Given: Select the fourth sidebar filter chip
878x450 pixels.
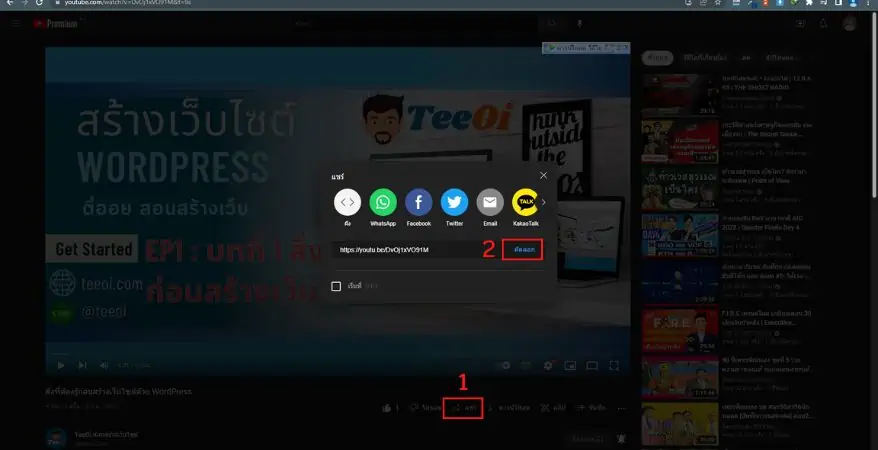Looking at the screenshot, I should pos(780,58).
